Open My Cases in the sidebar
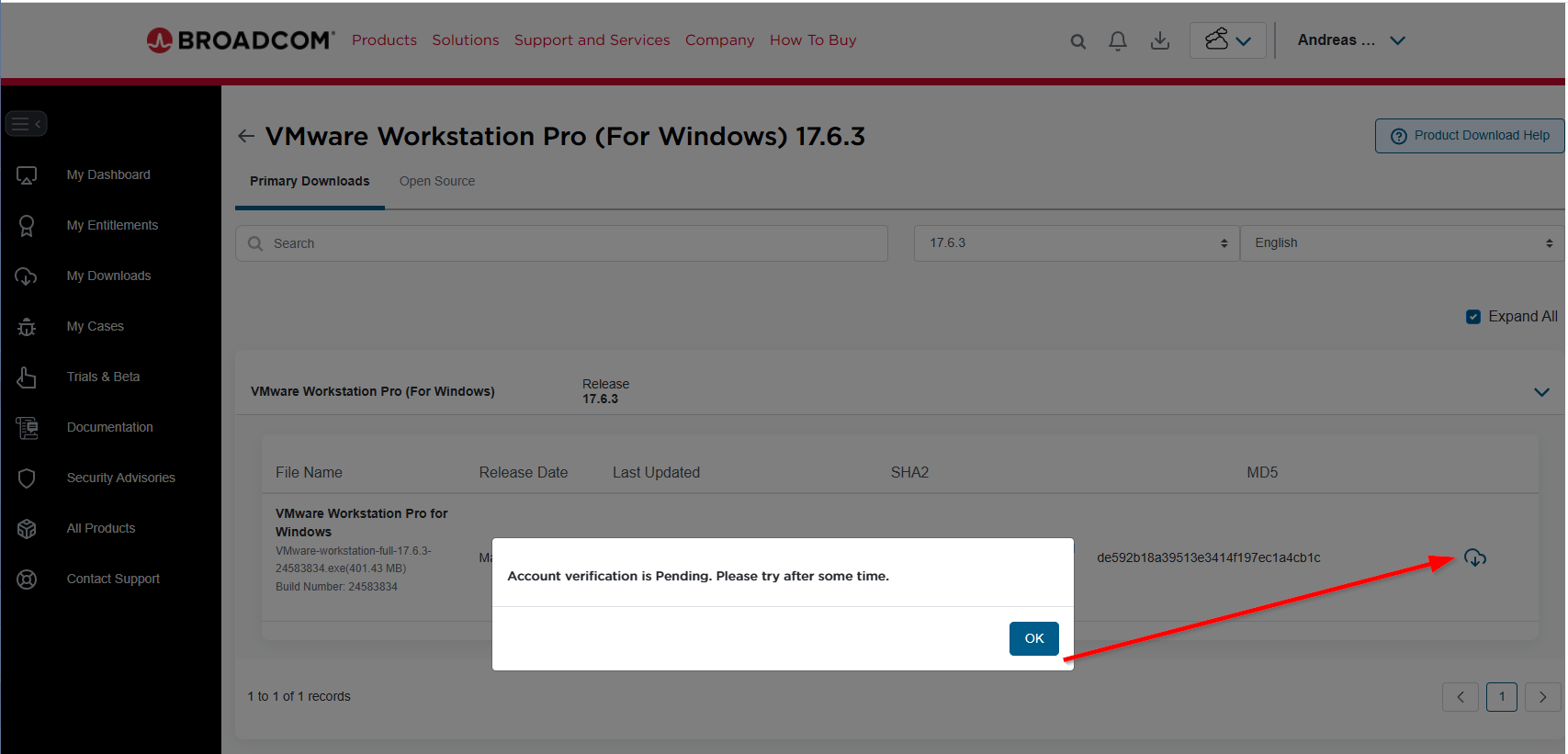 [95, 327]
